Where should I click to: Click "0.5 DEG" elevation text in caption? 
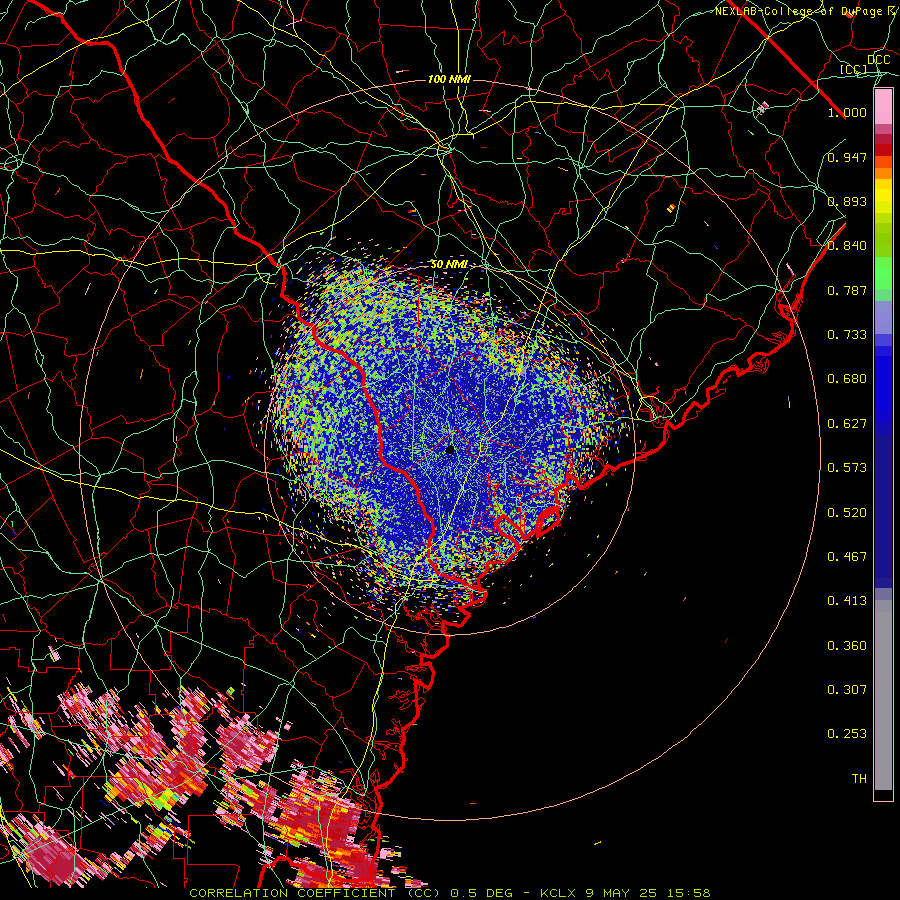coord(481,893)
